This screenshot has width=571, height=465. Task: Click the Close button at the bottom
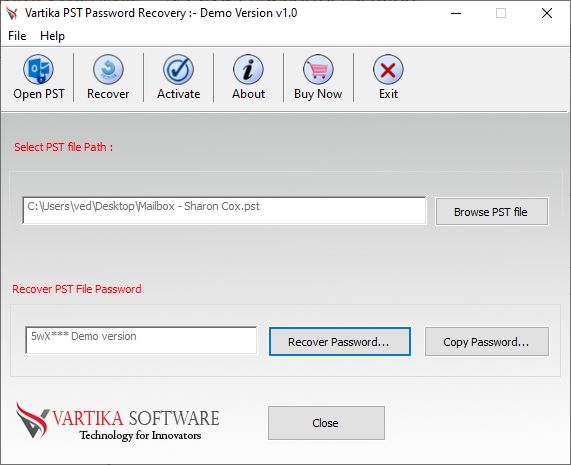326,423
